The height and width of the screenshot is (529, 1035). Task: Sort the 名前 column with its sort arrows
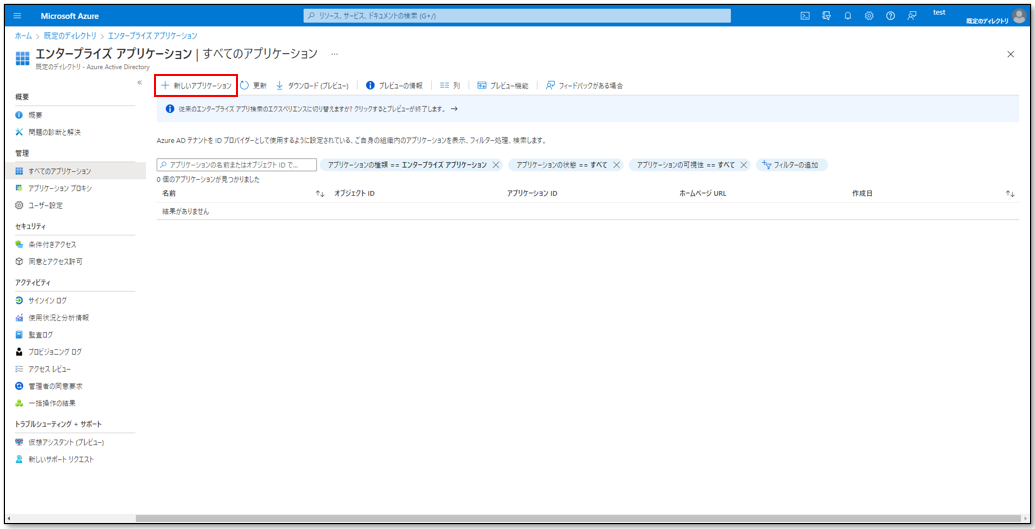tap(320, 193)
